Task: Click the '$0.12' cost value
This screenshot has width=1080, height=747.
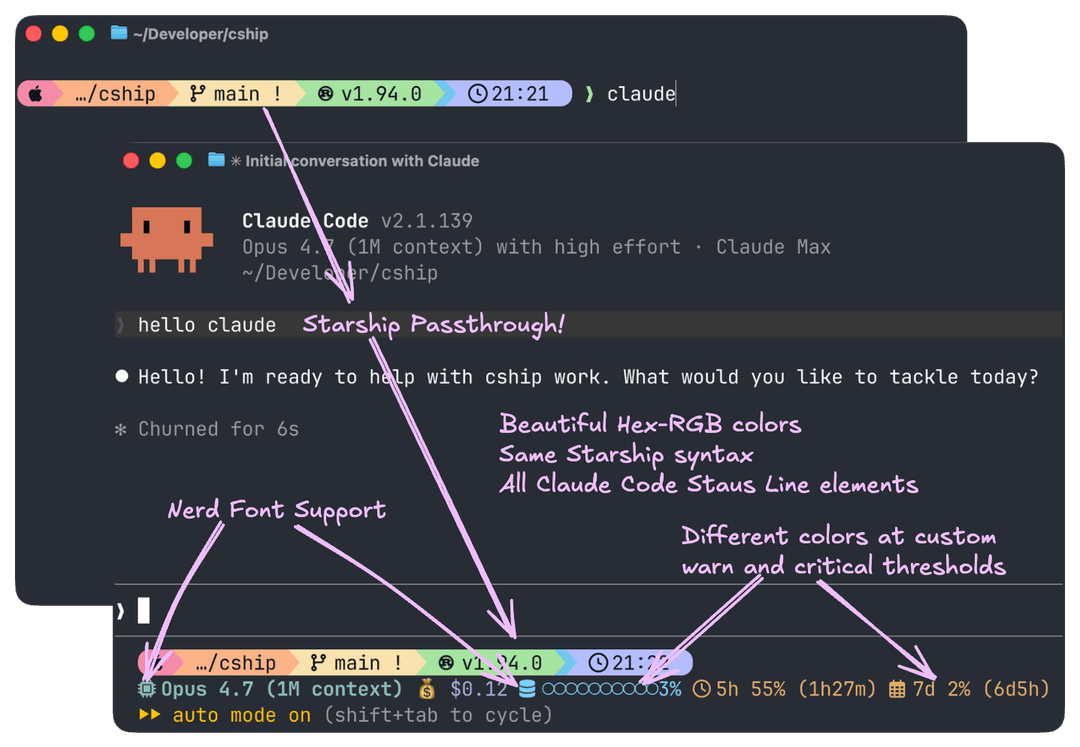Action: (479, 688)
